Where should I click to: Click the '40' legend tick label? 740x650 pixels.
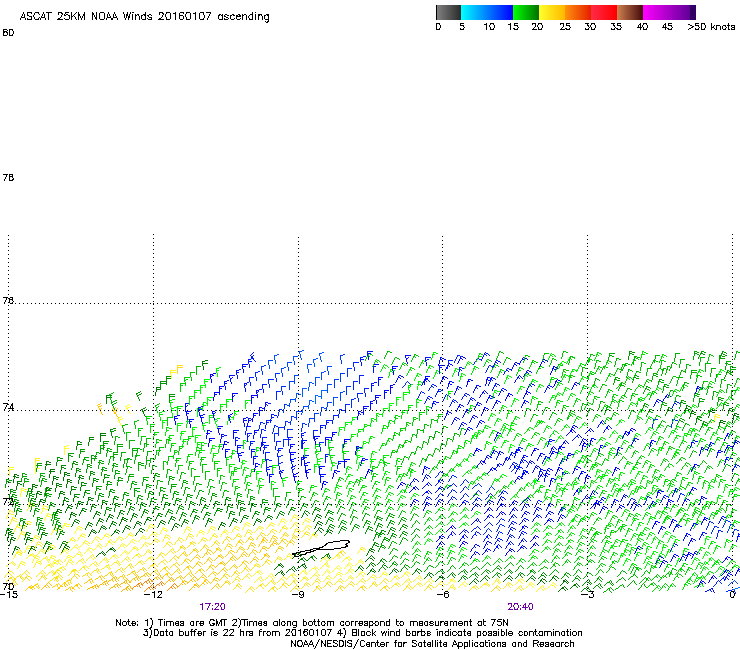(x=642, y=27)
